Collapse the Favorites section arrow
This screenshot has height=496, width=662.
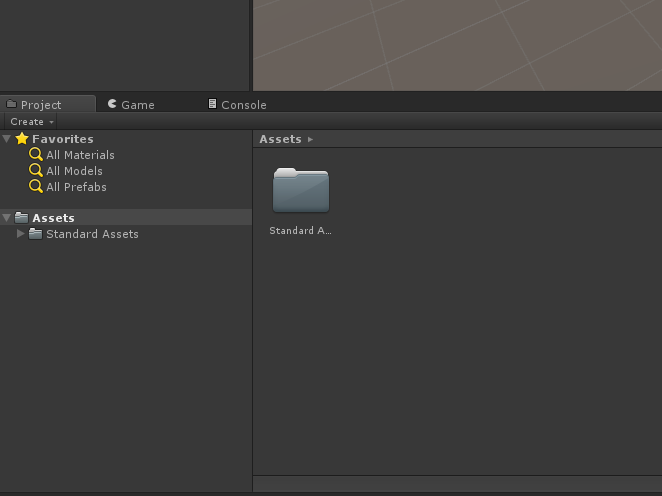pyautogui.click(x=7, y=138)
